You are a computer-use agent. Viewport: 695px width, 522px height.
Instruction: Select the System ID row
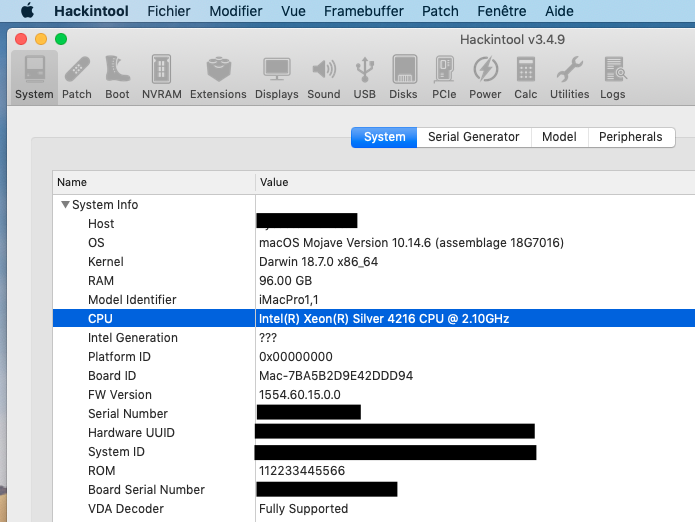pyautogui.click(x=374, y=452)
